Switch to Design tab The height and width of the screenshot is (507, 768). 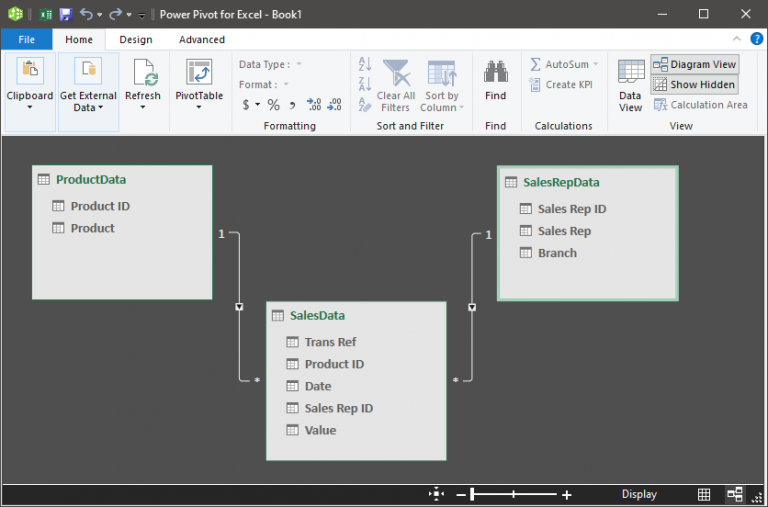pyautogui.click(x=136, y=39)
